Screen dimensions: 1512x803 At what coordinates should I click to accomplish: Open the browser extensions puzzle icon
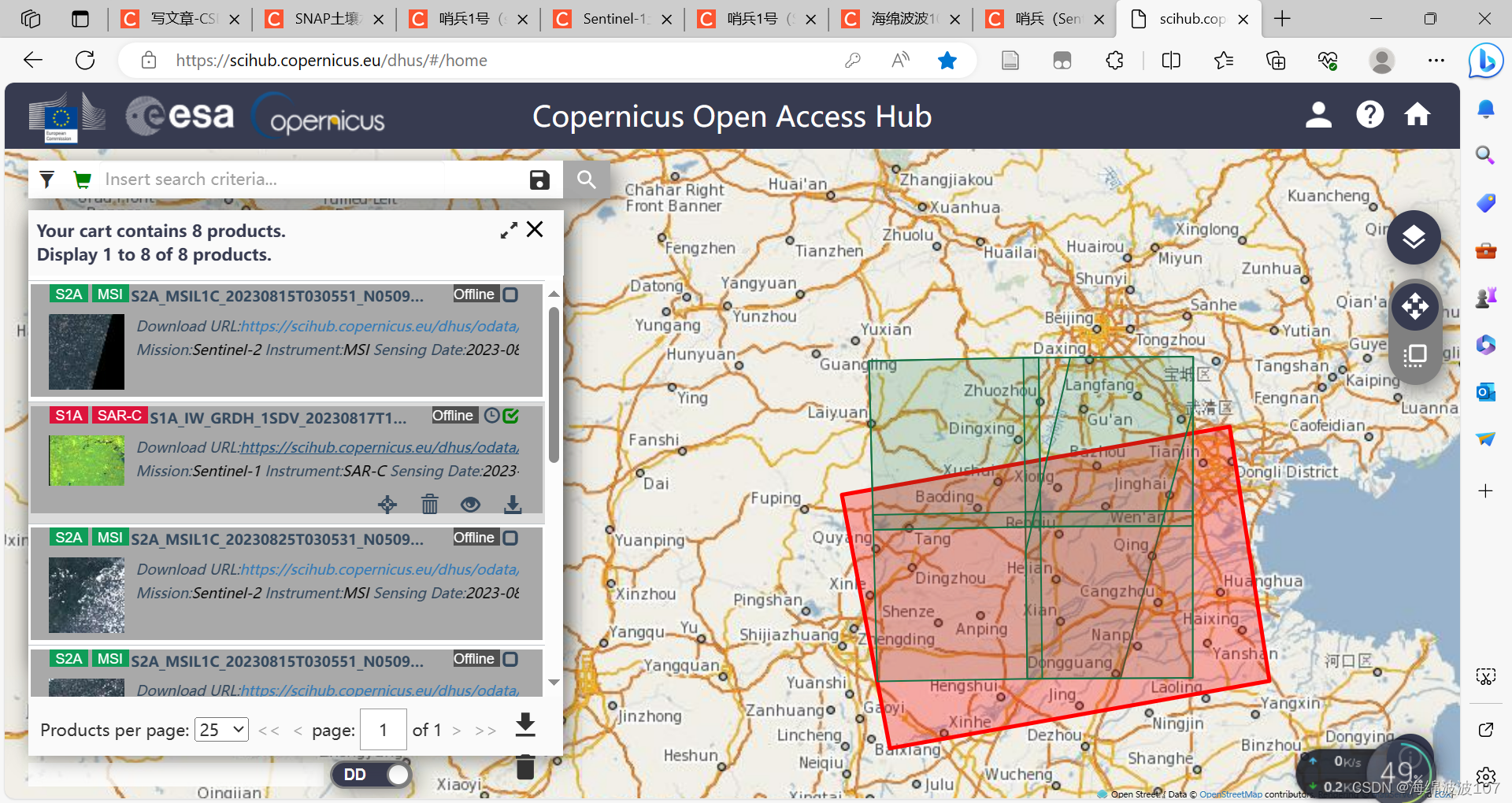coord(1114,61)
